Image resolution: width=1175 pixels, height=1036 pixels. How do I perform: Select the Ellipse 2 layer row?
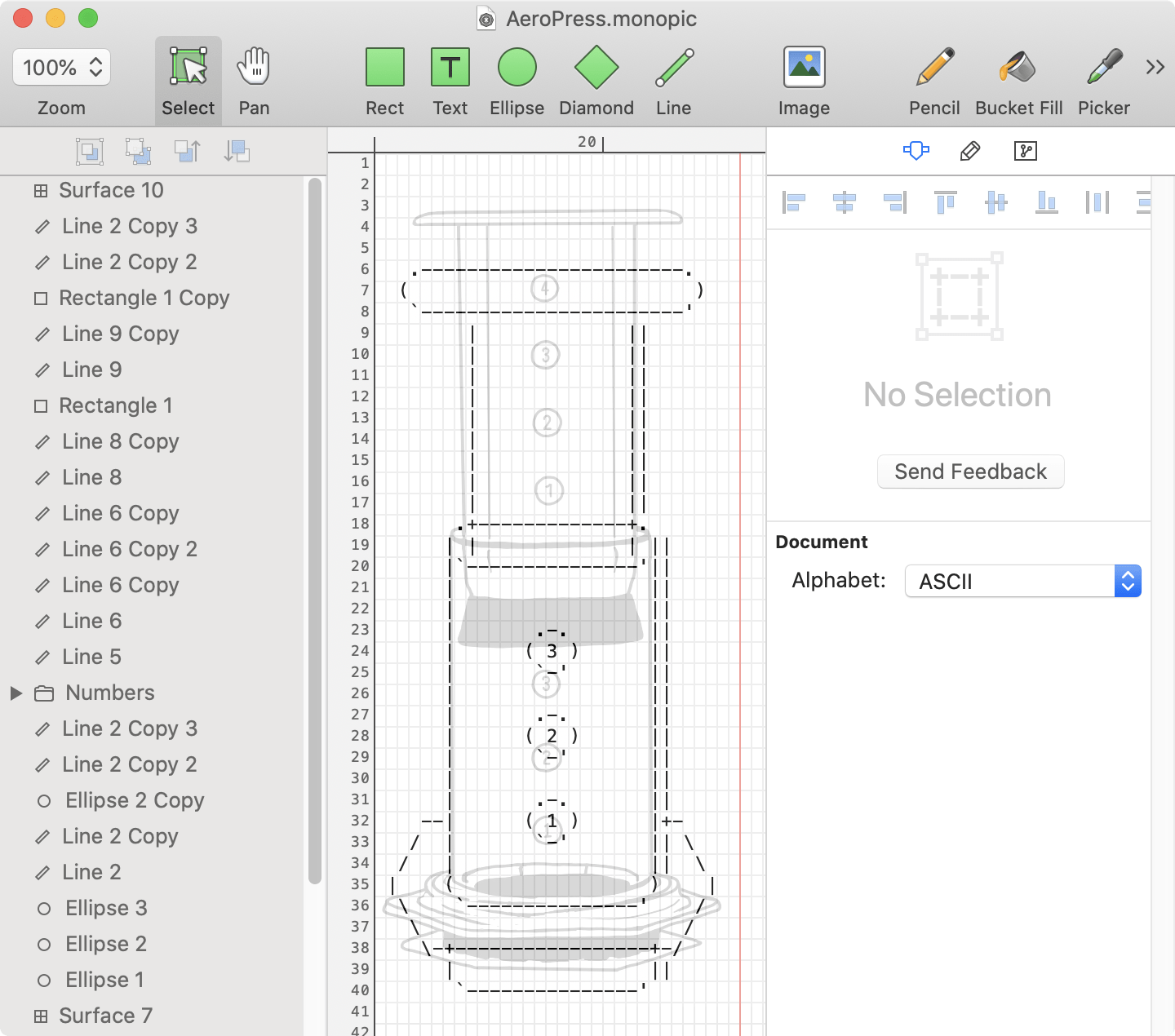pos(153,944)
